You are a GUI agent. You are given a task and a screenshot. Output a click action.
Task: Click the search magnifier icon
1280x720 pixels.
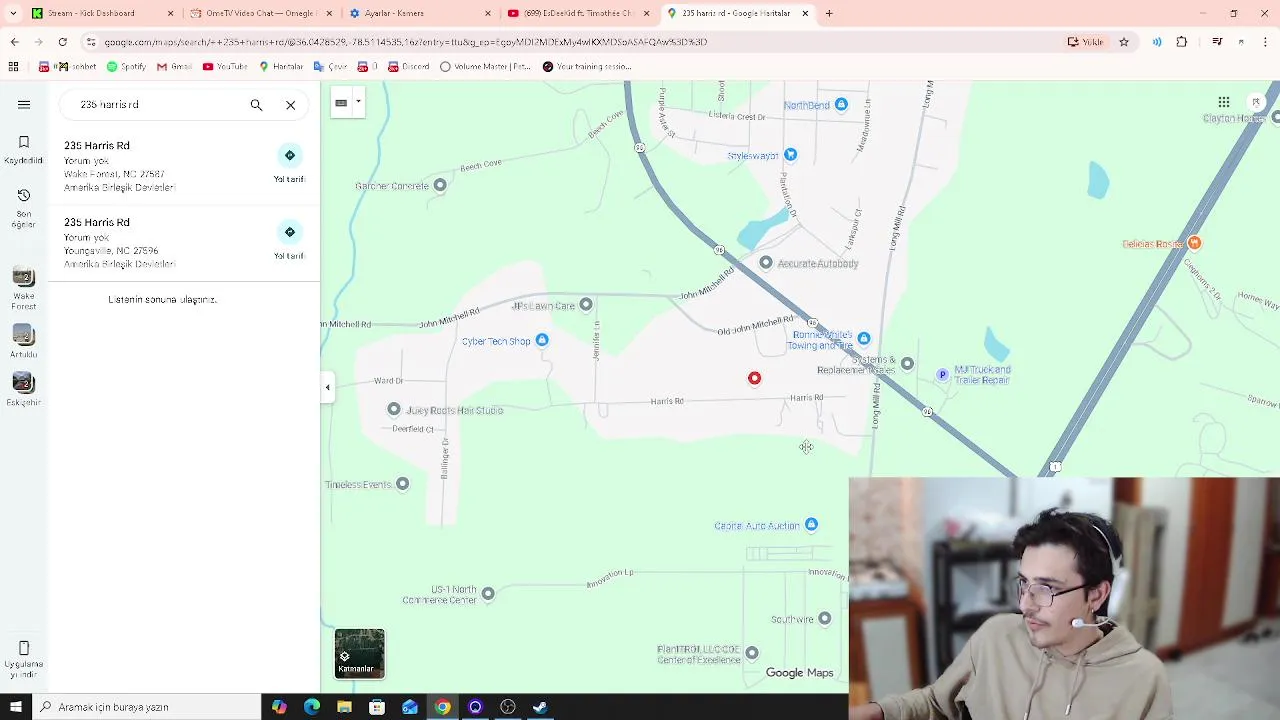(x=256, y=104)
